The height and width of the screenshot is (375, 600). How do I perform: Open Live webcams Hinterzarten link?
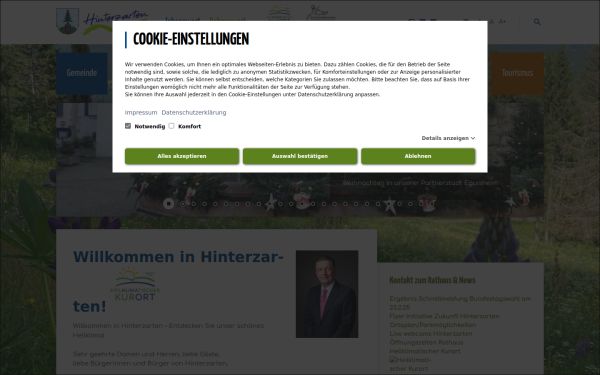point(431,334)
